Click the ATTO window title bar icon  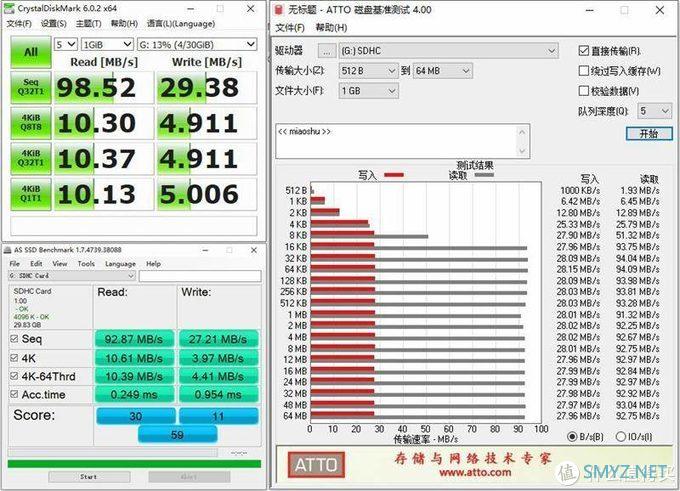point(279,10)
